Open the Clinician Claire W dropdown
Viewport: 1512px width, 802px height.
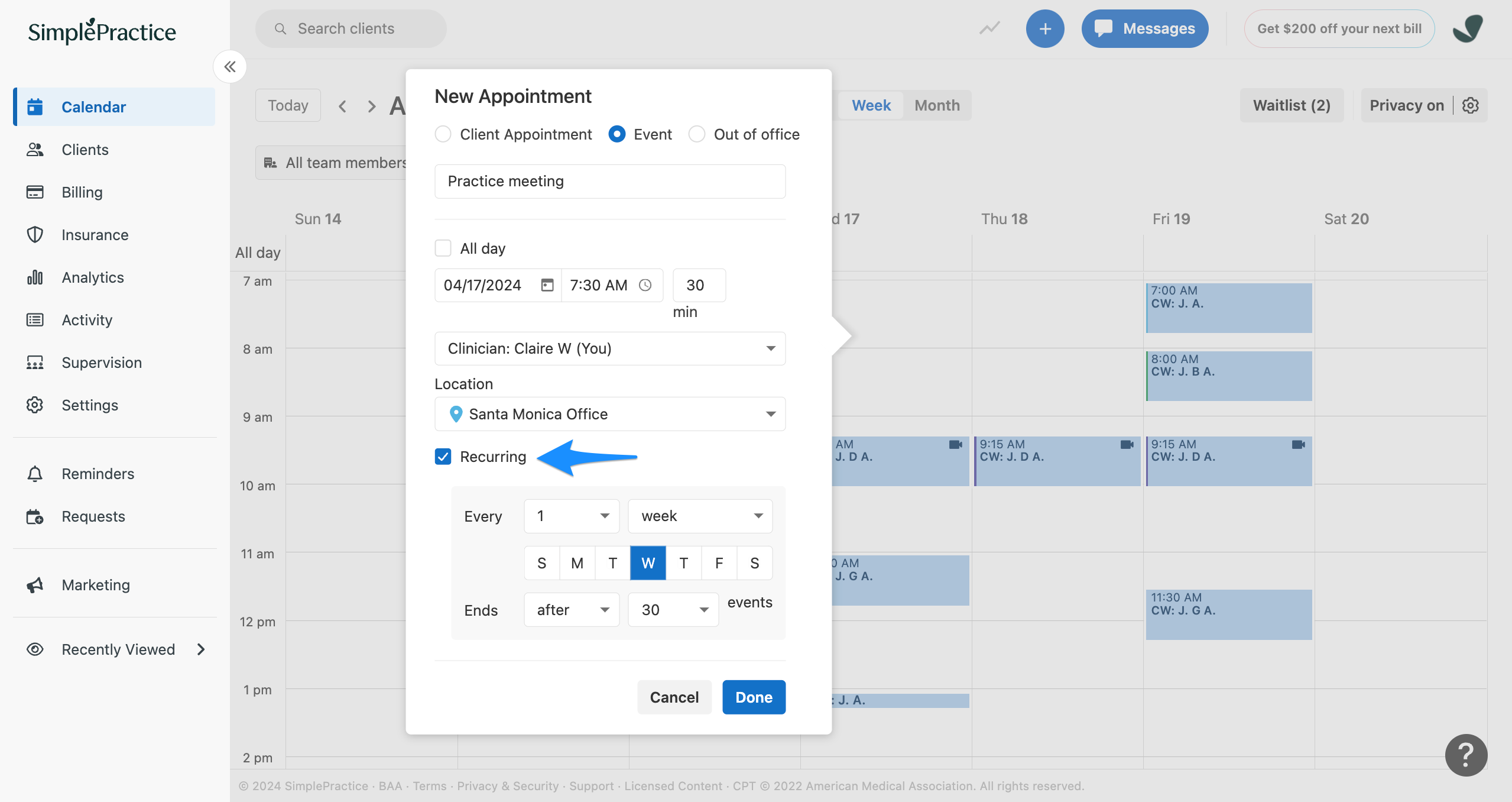click(x=609, y=348)
